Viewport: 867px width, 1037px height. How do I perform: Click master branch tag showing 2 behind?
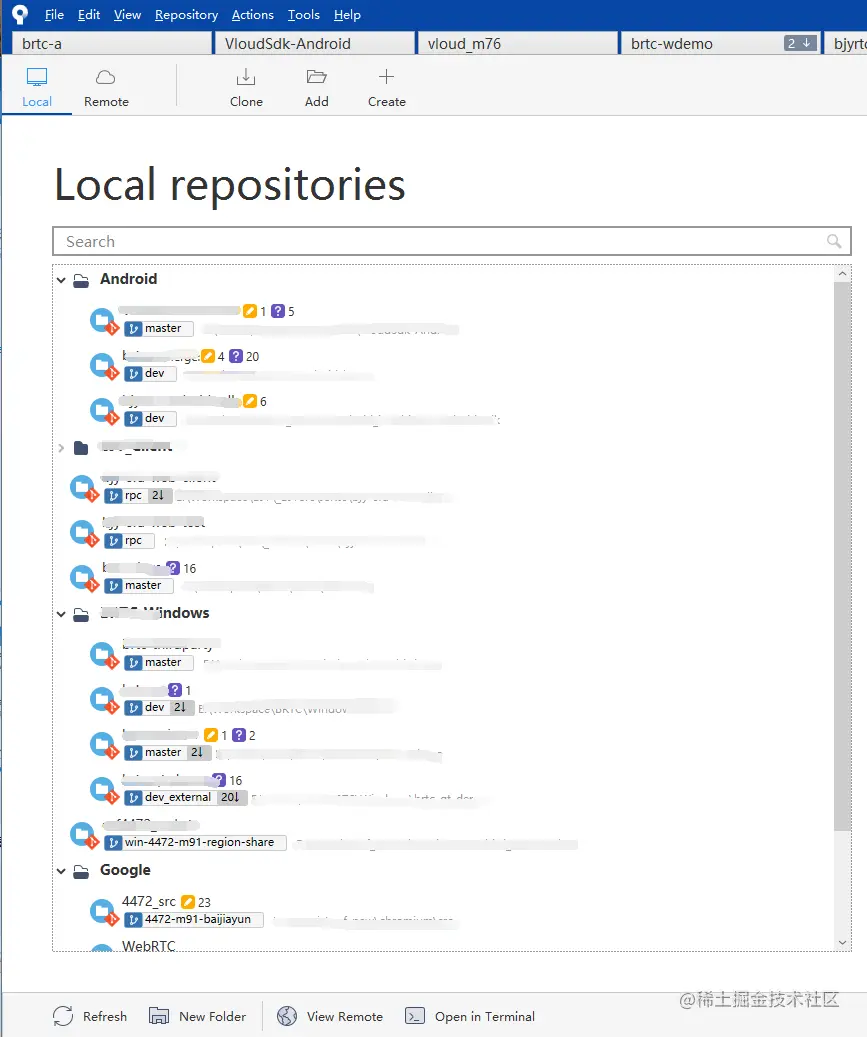click(167, 753)
